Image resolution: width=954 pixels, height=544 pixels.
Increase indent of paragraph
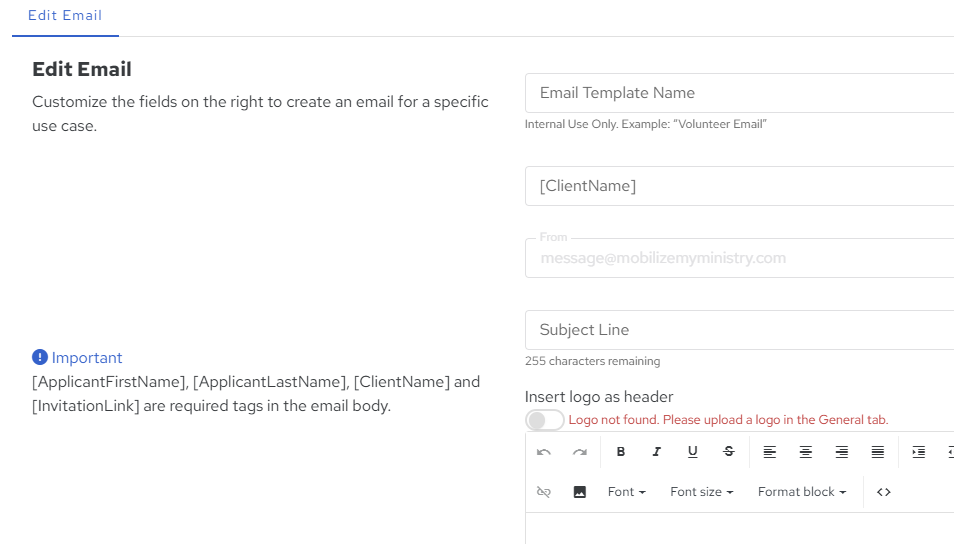point(919,452)
